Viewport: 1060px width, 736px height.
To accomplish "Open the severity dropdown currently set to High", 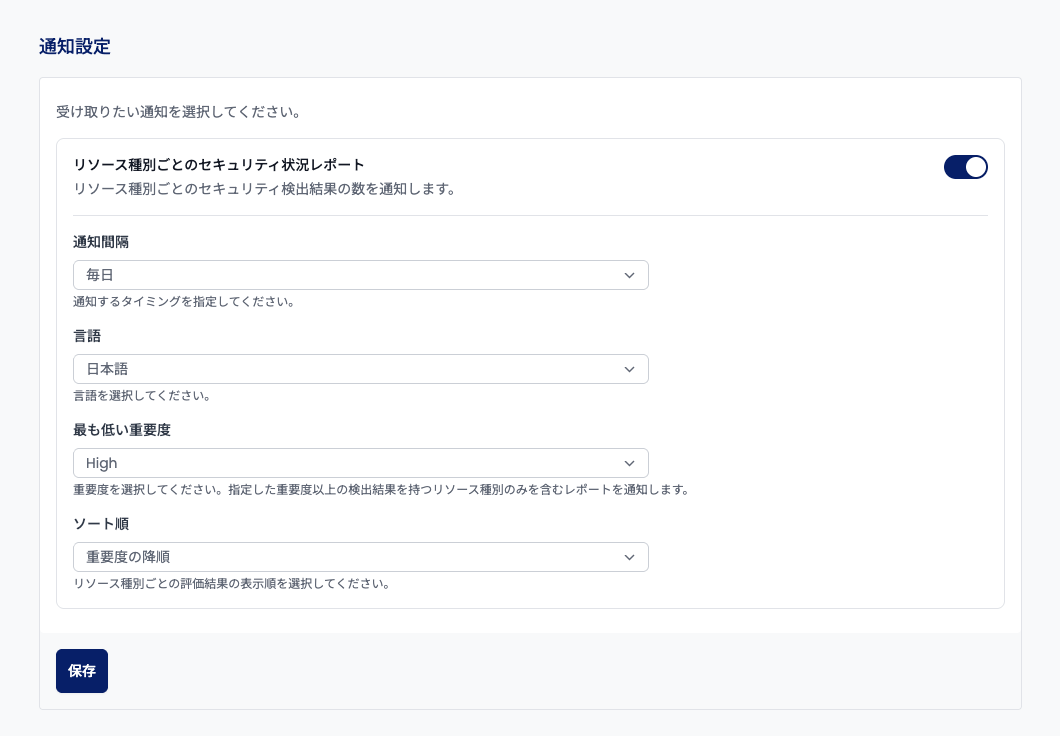I will pyautogui.click(x=361, y=463).
